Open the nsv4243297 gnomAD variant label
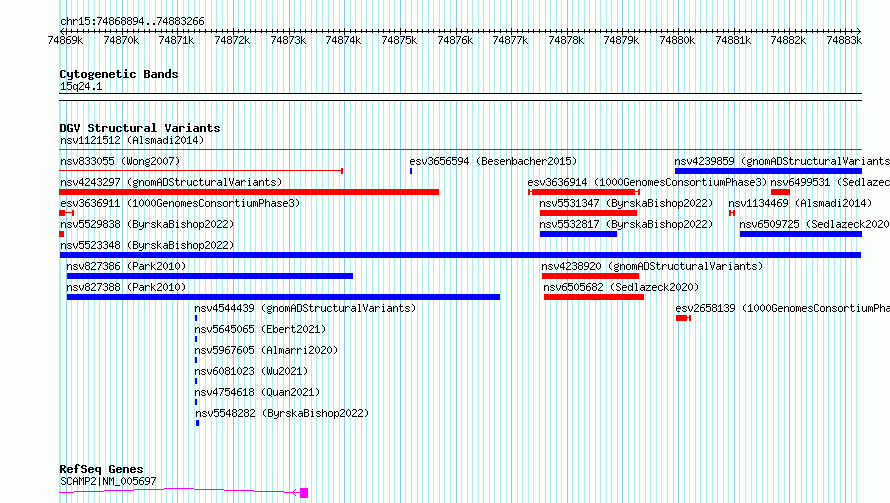 [x=171, y=182]
